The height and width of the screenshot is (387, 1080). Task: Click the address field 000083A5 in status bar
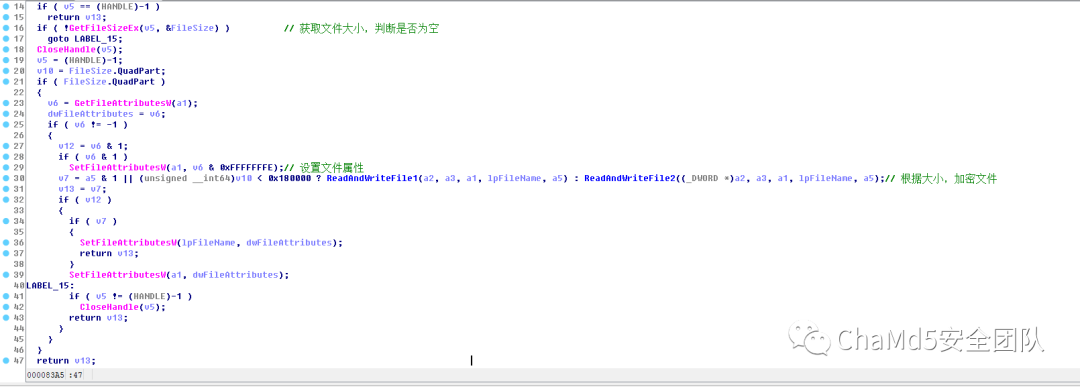pos(45,375)
